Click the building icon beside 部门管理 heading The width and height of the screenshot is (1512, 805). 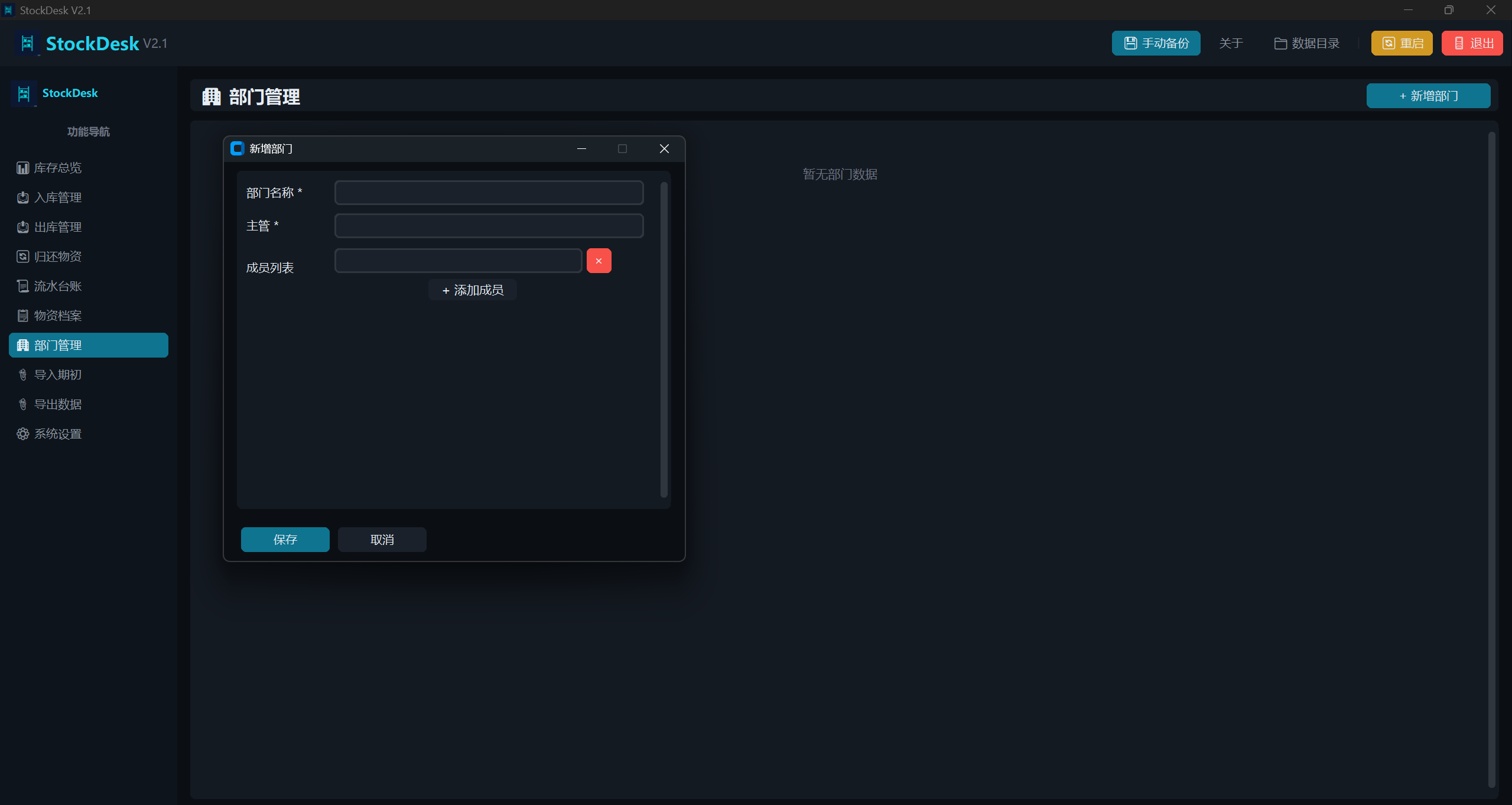211,96
